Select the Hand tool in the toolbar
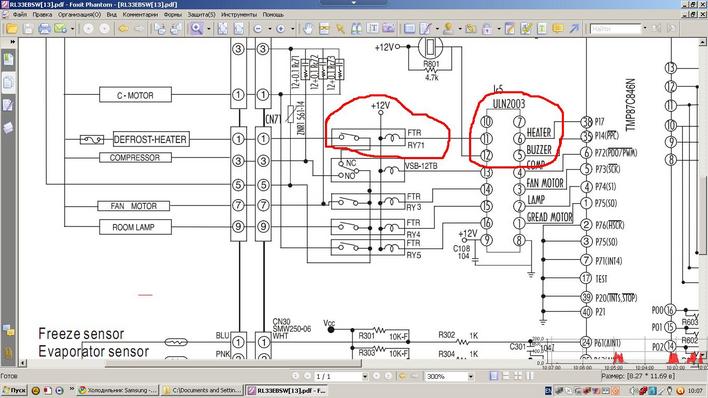708x398 pixels. click(x=308, y=29)
